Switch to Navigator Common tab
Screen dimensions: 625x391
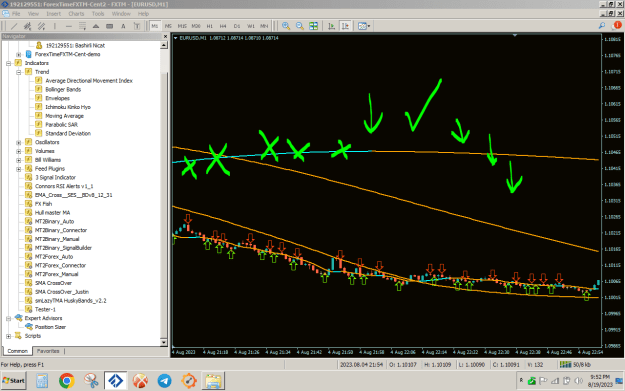point(18,351)
